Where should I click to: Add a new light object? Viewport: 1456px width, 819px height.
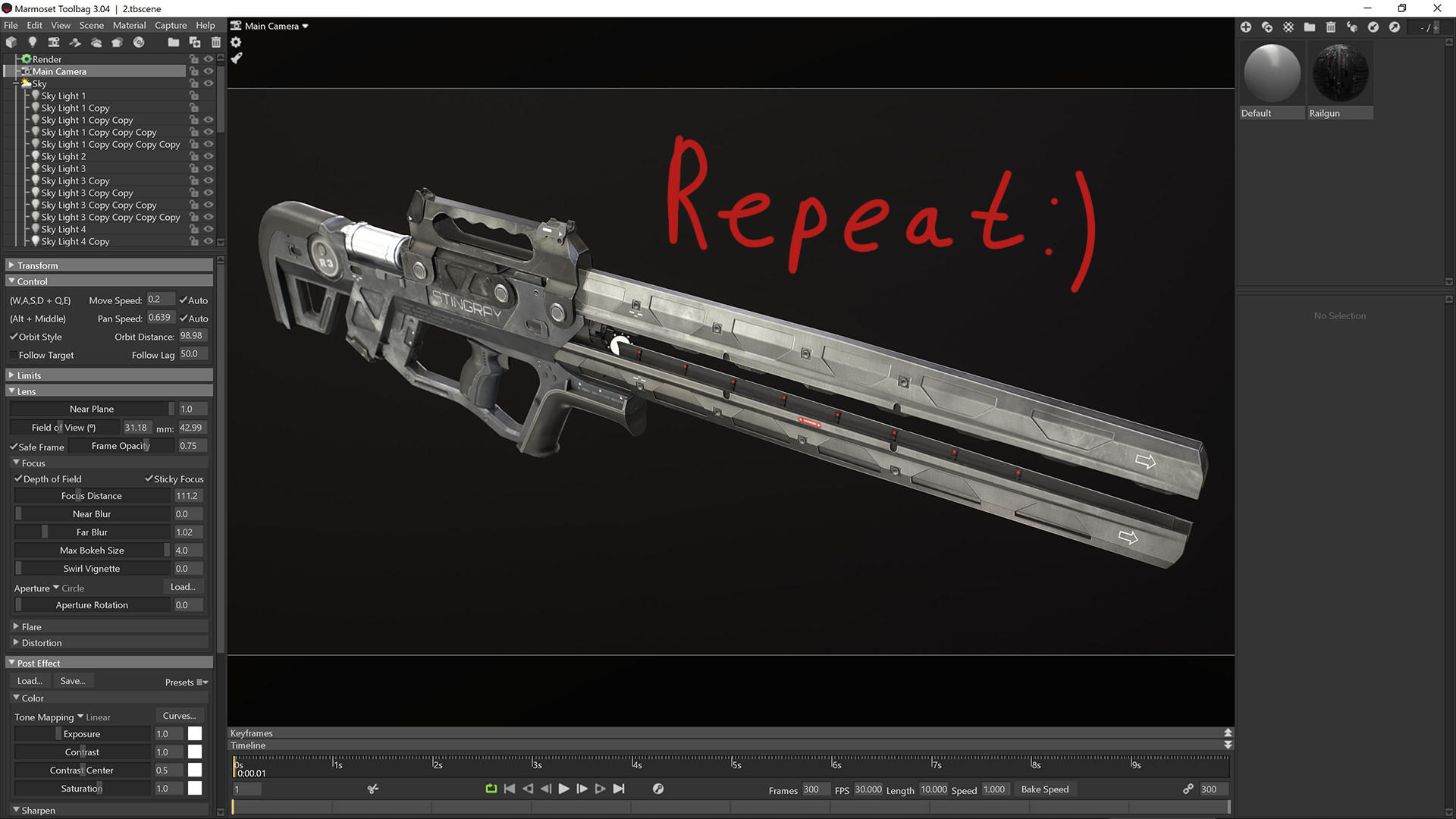click(x=33, y=42)
